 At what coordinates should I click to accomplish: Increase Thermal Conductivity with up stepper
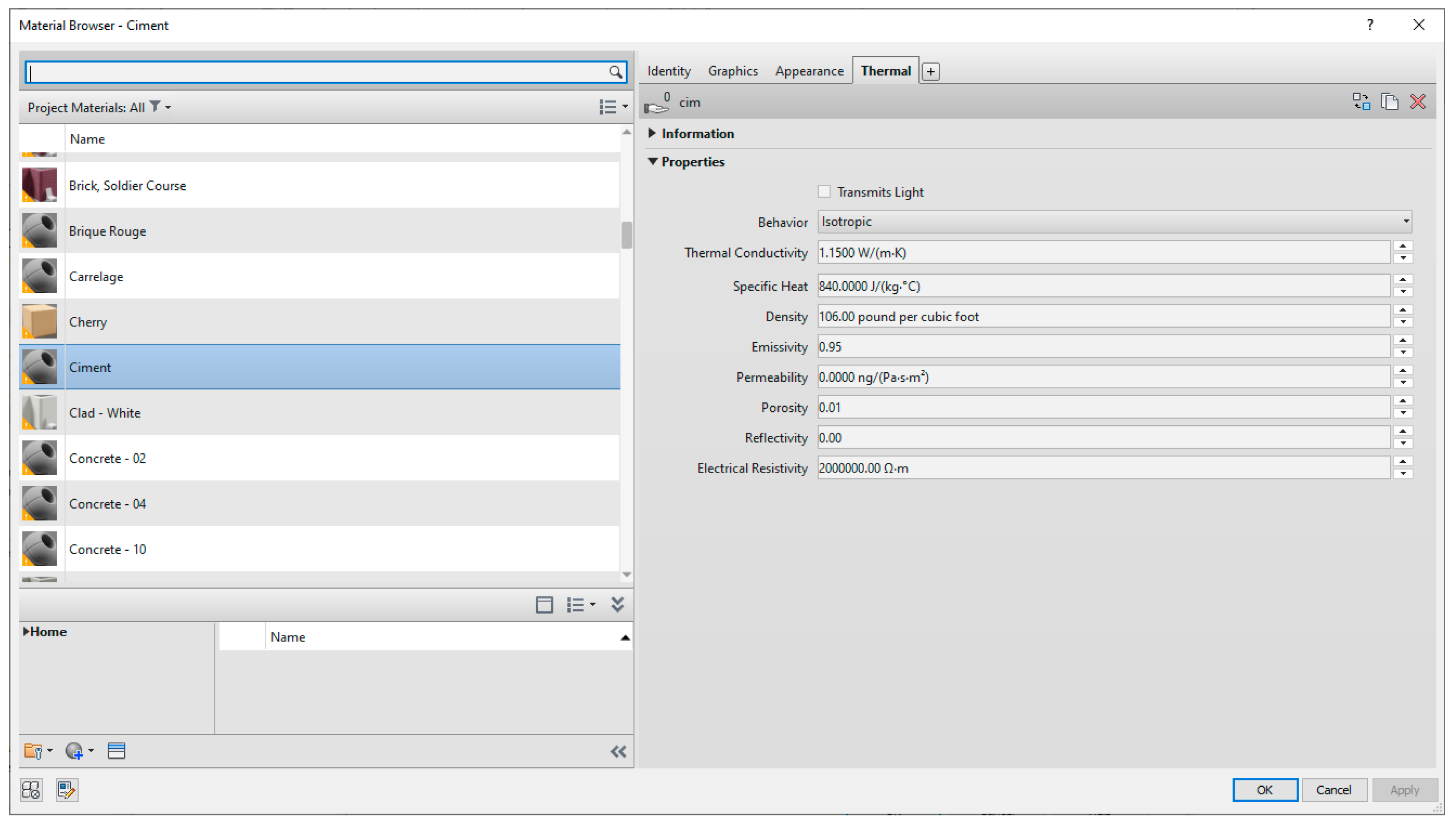(1403, 246)
